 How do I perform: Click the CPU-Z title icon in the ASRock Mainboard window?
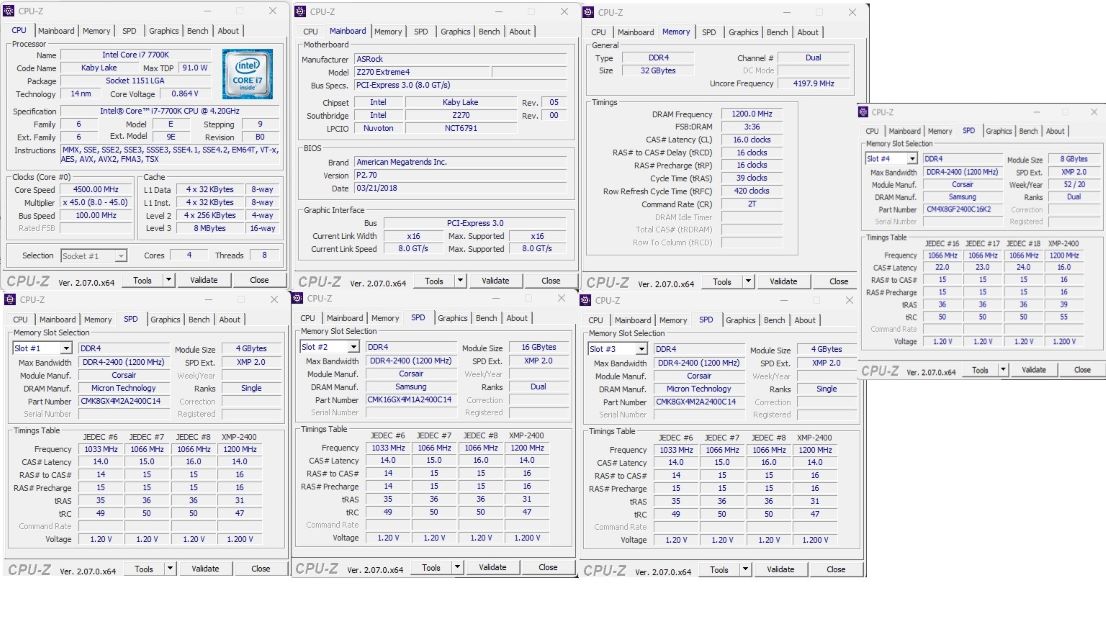300,11
